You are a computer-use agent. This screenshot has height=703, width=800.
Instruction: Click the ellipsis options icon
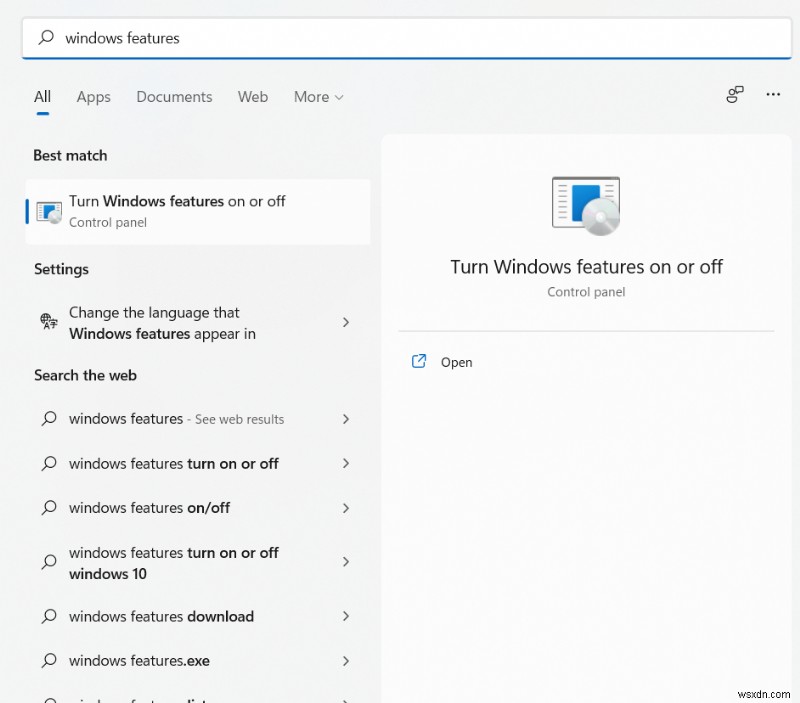pyautogui.click(x=773, y=94)
